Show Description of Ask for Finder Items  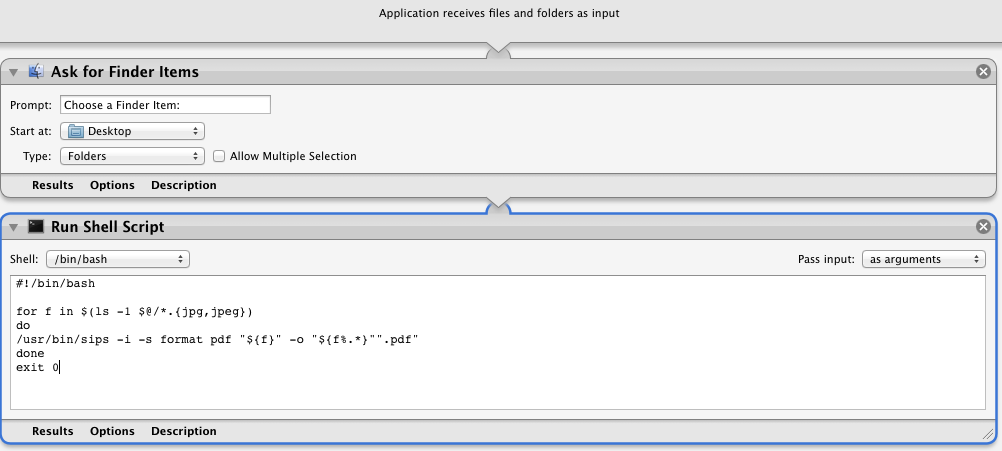point(183,185)
